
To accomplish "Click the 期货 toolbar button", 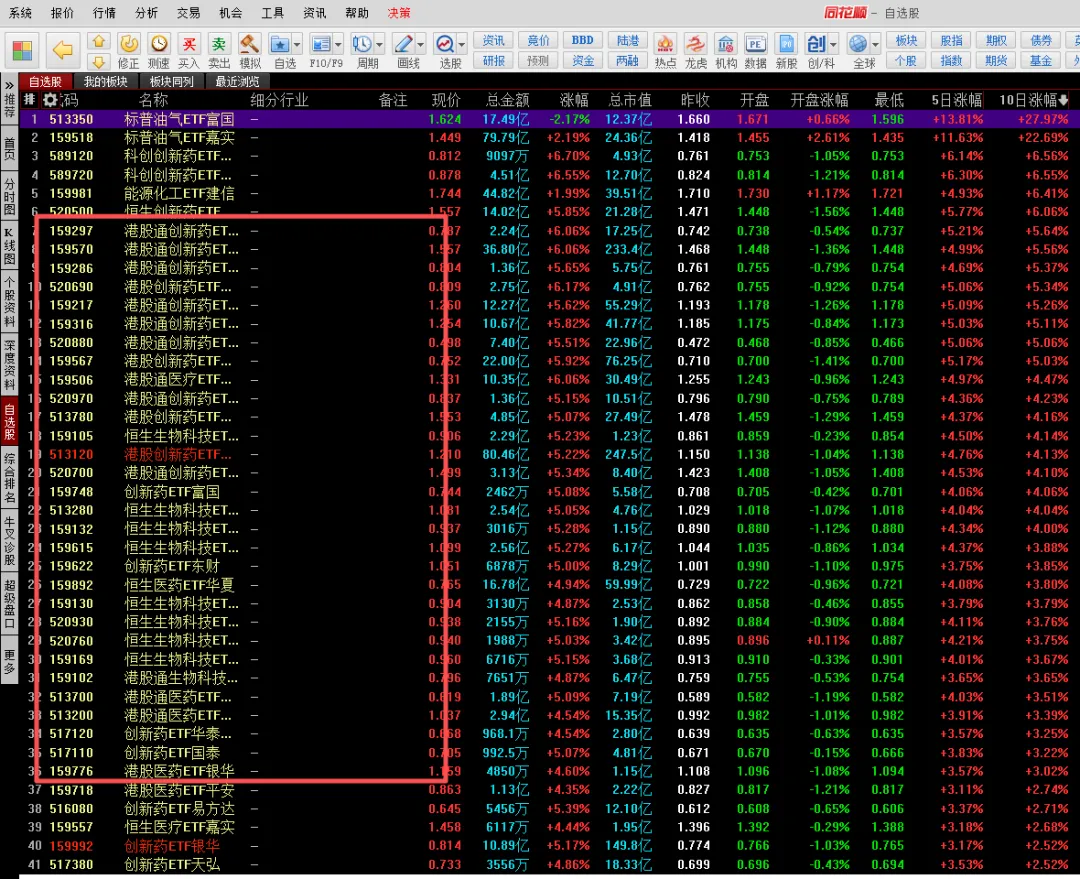I will (x=996, y=61).
